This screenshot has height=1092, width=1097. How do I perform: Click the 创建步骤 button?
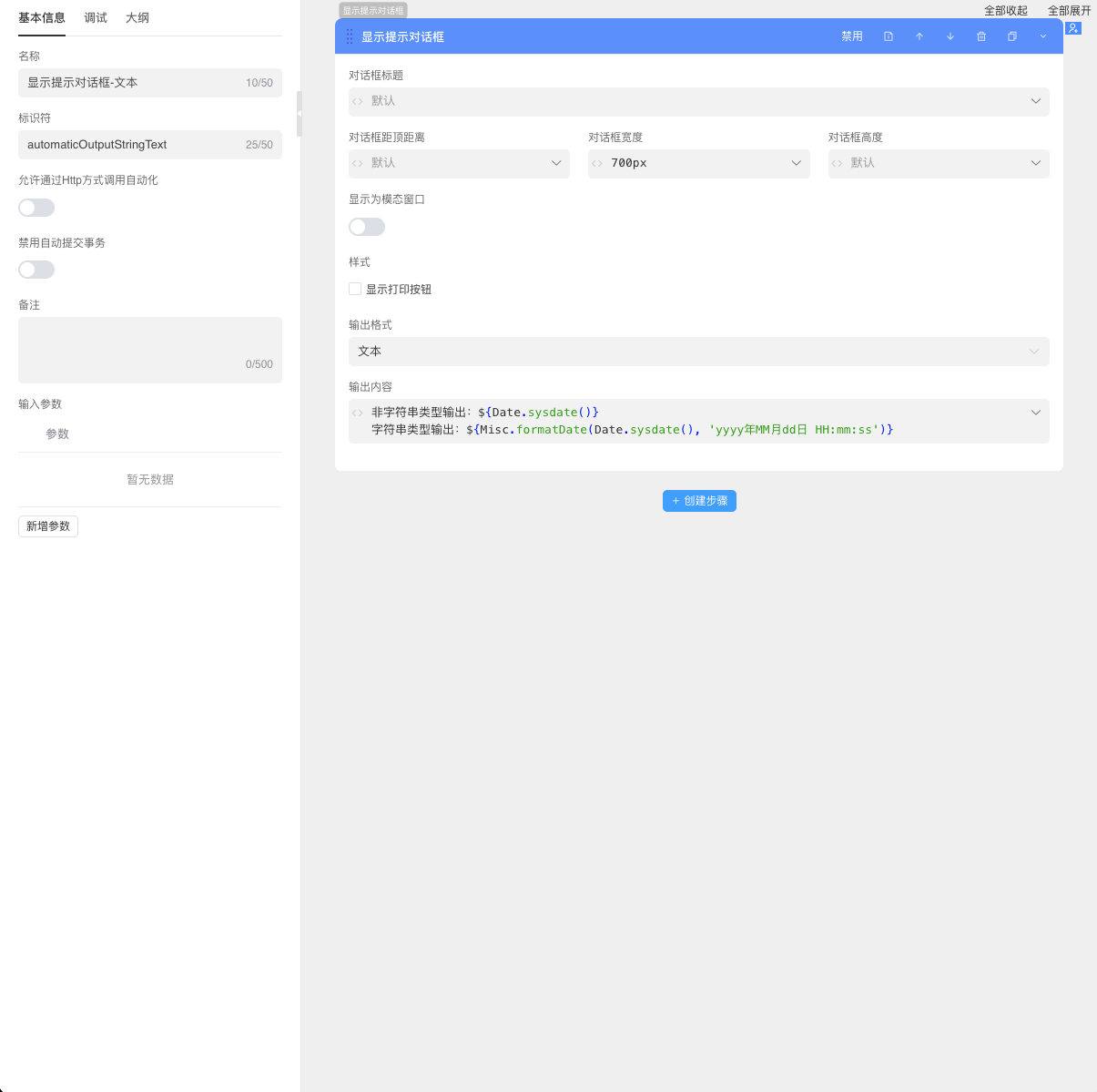[x=699, y=501]
